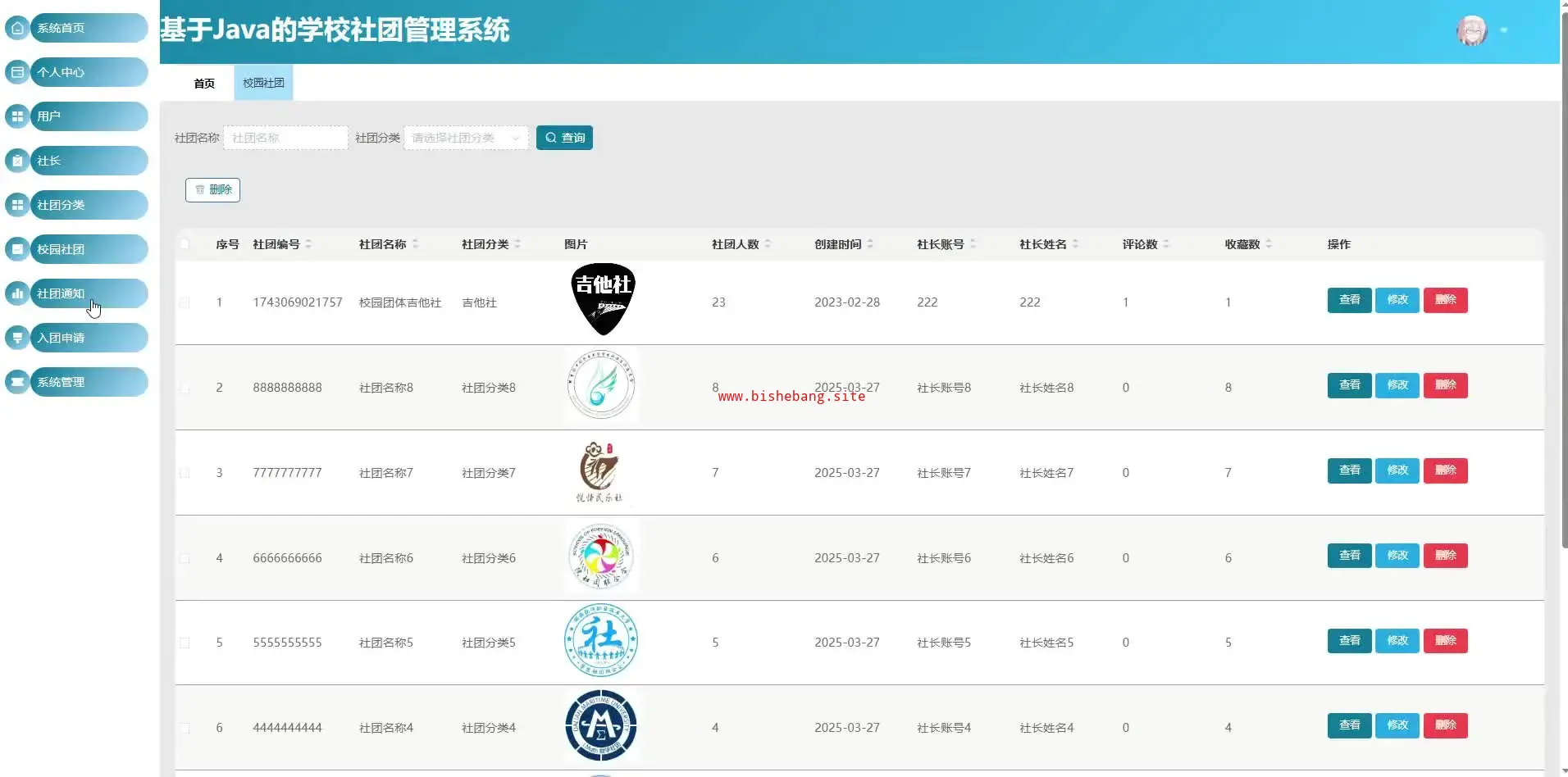Screen dimensions: 1568x777
Task: Open 入团申请 in the sidebar
Action: [89, 338]
